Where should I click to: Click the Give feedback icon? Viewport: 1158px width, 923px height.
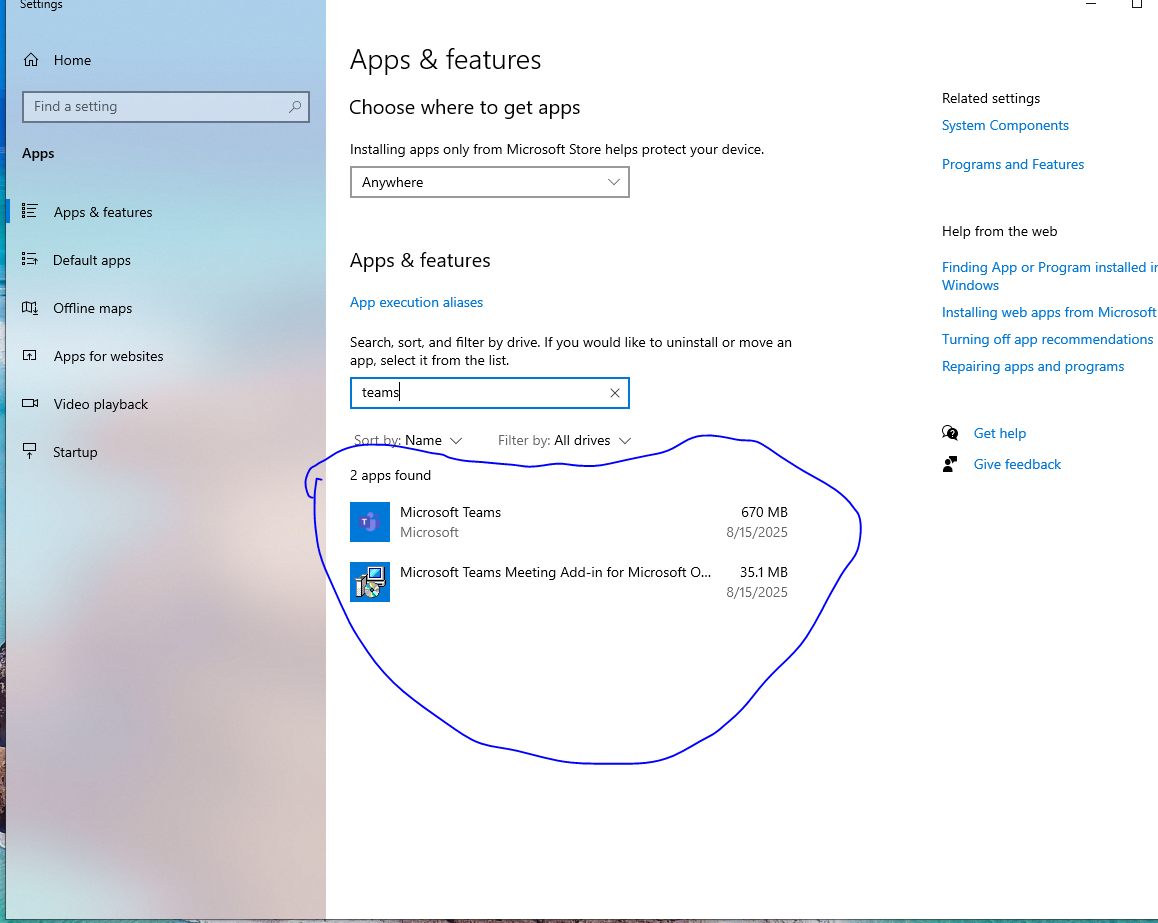(950, 464)
